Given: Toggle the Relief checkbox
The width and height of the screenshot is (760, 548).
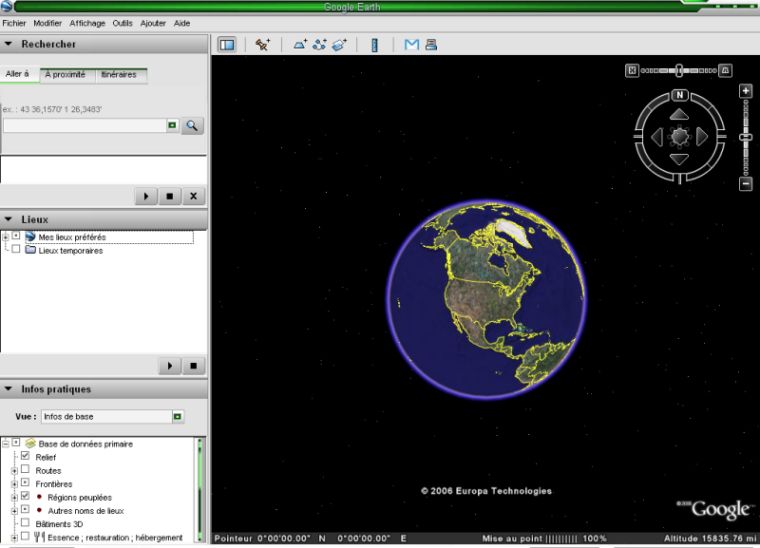Looking at the screenshot, I should pyautogui.click(x=25, y=456).
